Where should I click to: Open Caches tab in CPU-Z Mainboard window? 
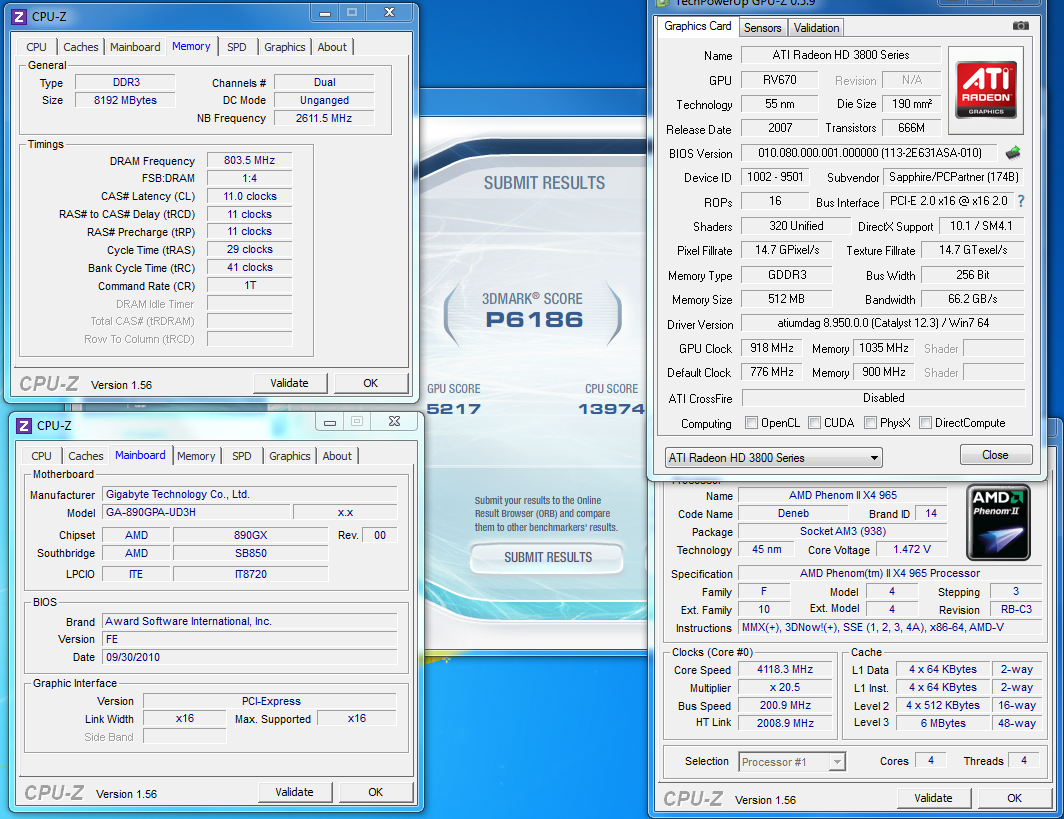click(86, 456)
